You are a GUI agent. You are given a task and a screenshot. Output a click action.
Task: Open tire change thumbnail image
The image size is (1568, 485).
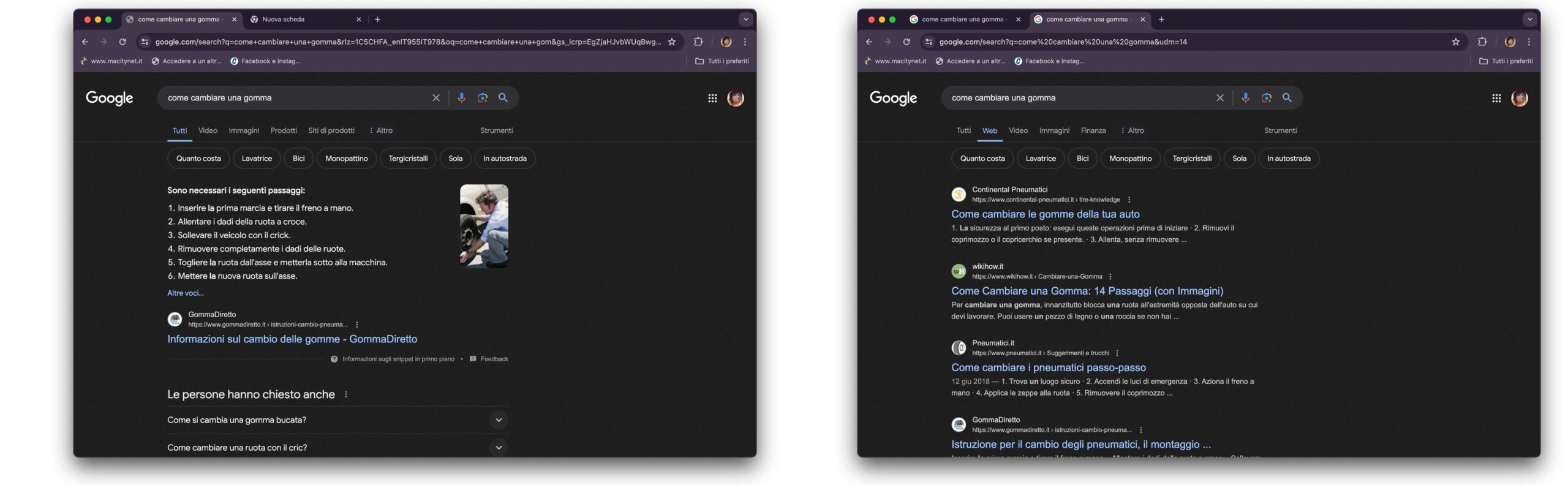[x=484, y=226]
